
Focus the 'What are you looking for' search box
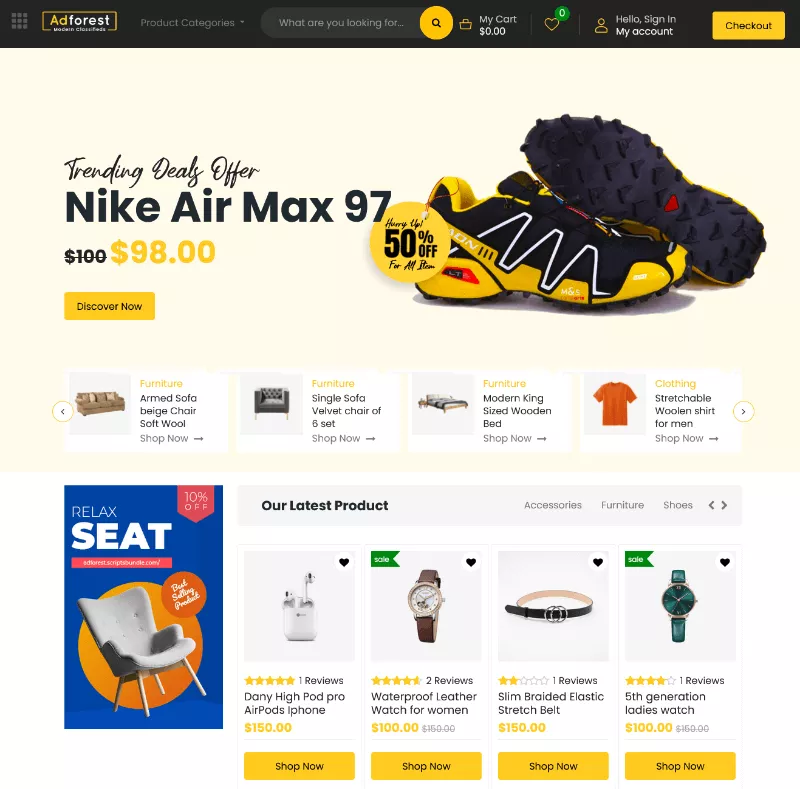point(341,23)
